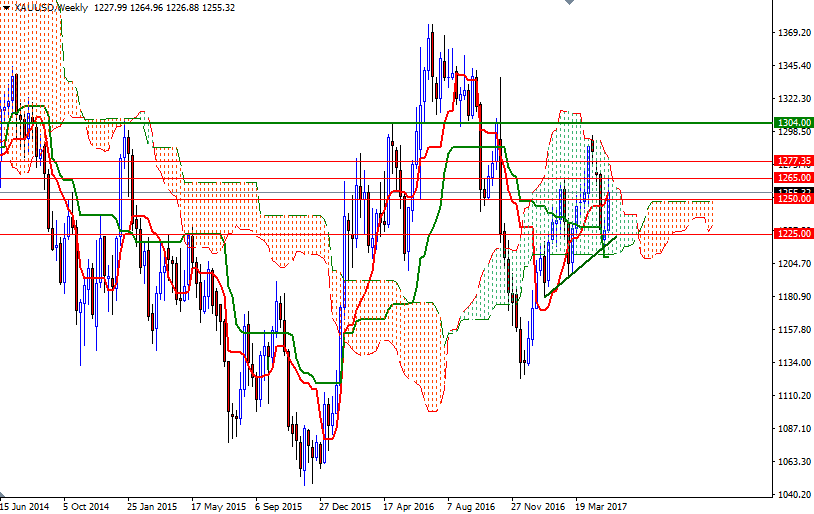Select the thick green horizontal line at 1304
This screenshot has width=814, height=514.
[x=386, y=123]
